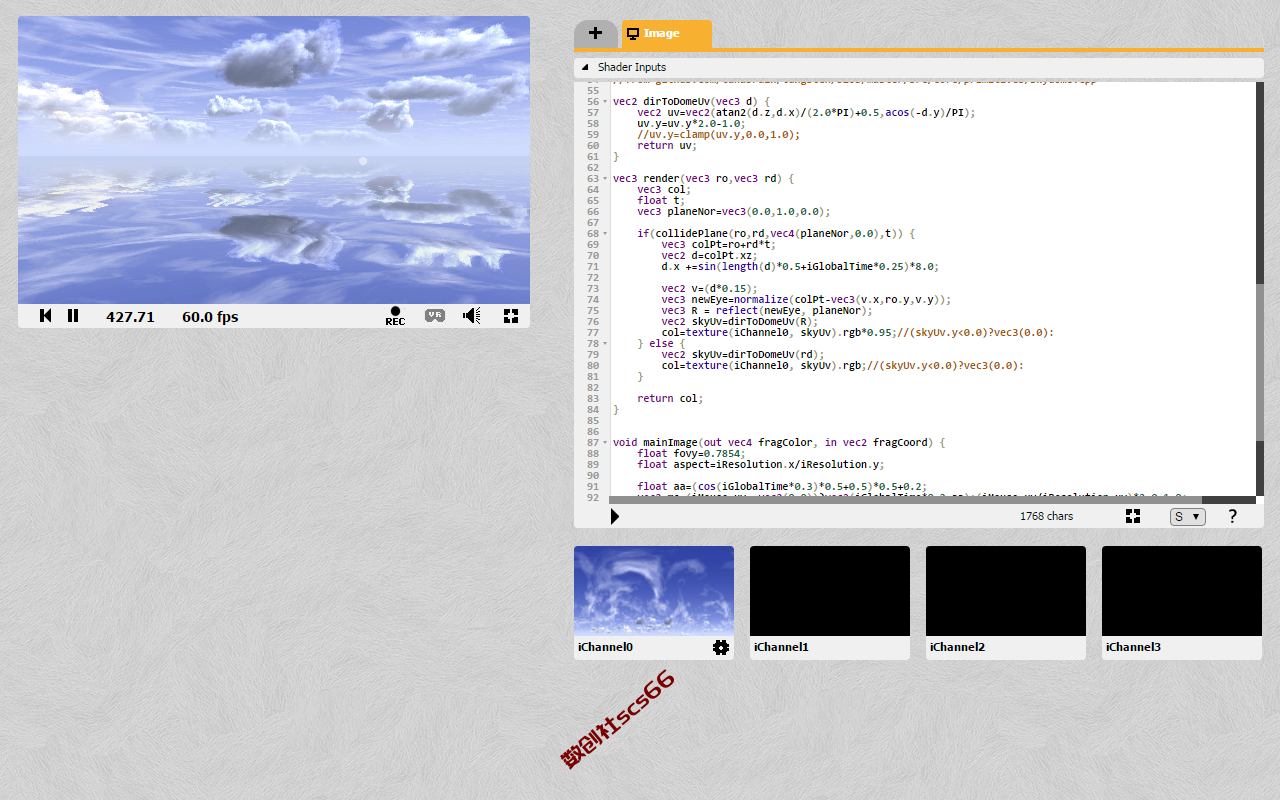
Task: Click the 60.0 fps readout
Action: click(210, 317)
